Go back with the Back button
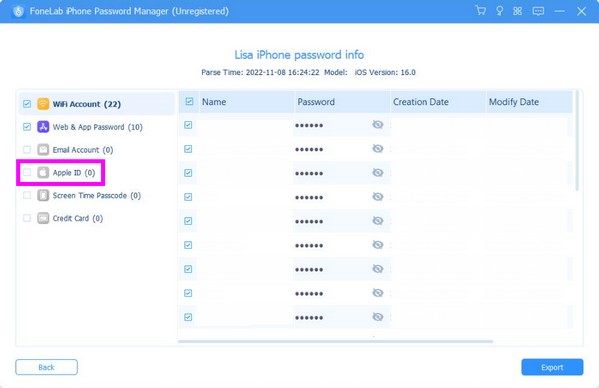Screen dimensions: 599x388 pyautogui.click(x=47, y=367)
